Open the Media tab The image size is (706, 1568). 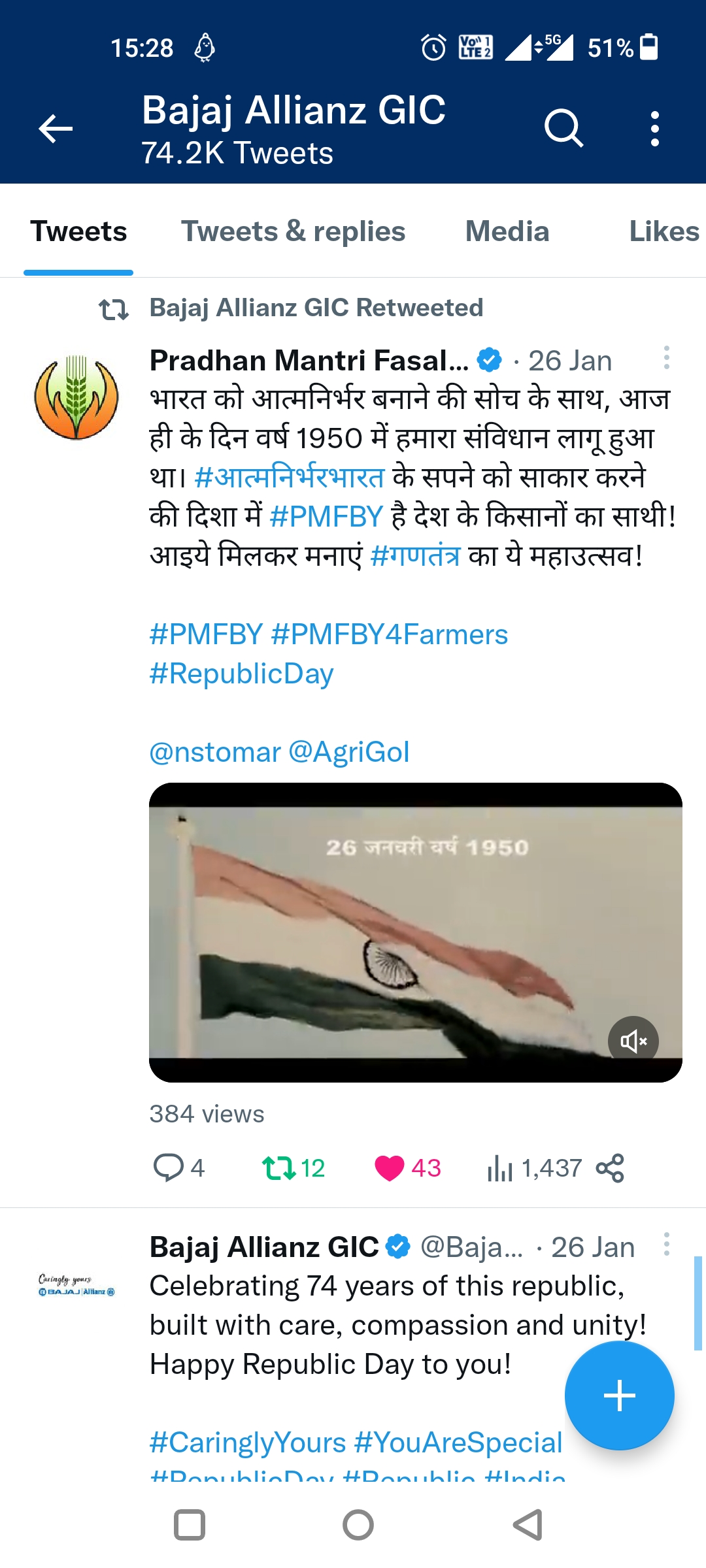click(x=507, y=232)
